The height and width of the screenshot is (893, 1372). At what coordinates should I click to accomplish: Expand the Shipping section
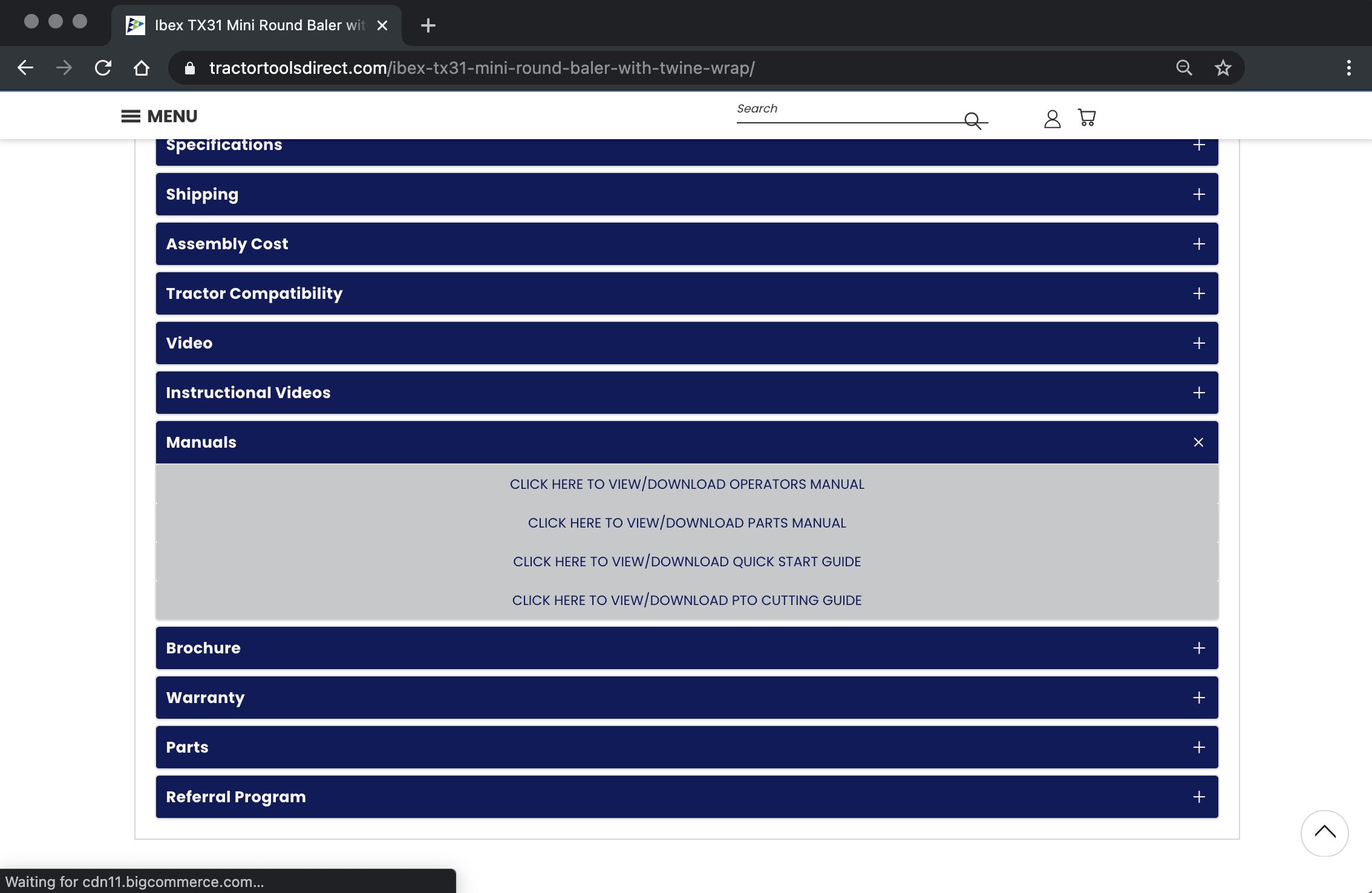click(x=1198, y=194)
